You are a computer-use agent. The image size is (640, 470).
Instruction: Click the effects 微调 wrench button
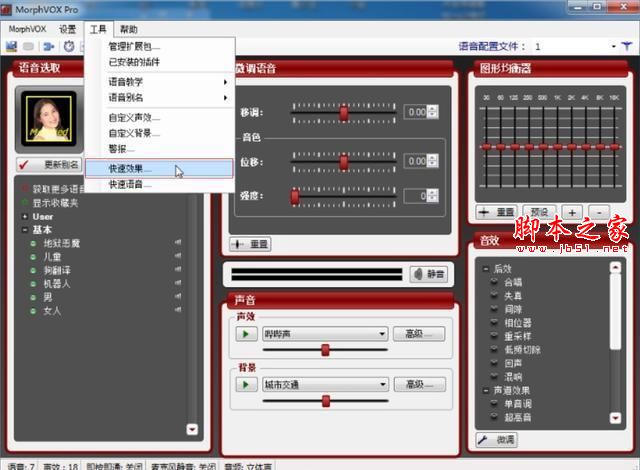click(496, 440)
